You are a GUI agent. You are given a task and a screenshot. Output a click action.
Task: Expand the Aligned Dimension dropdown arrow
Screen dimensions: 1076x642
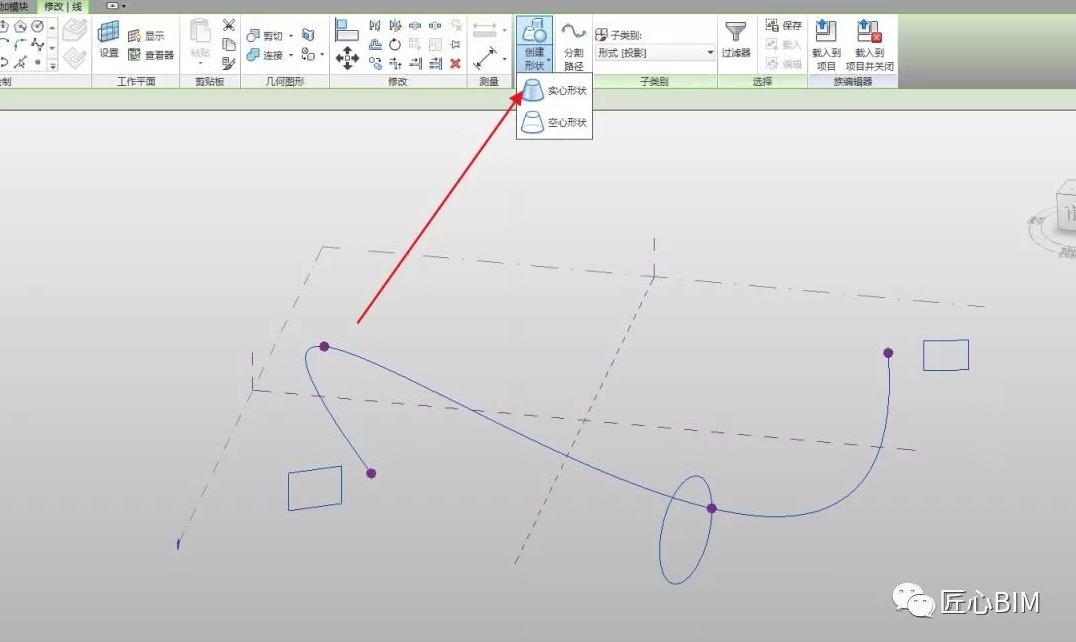505,59
